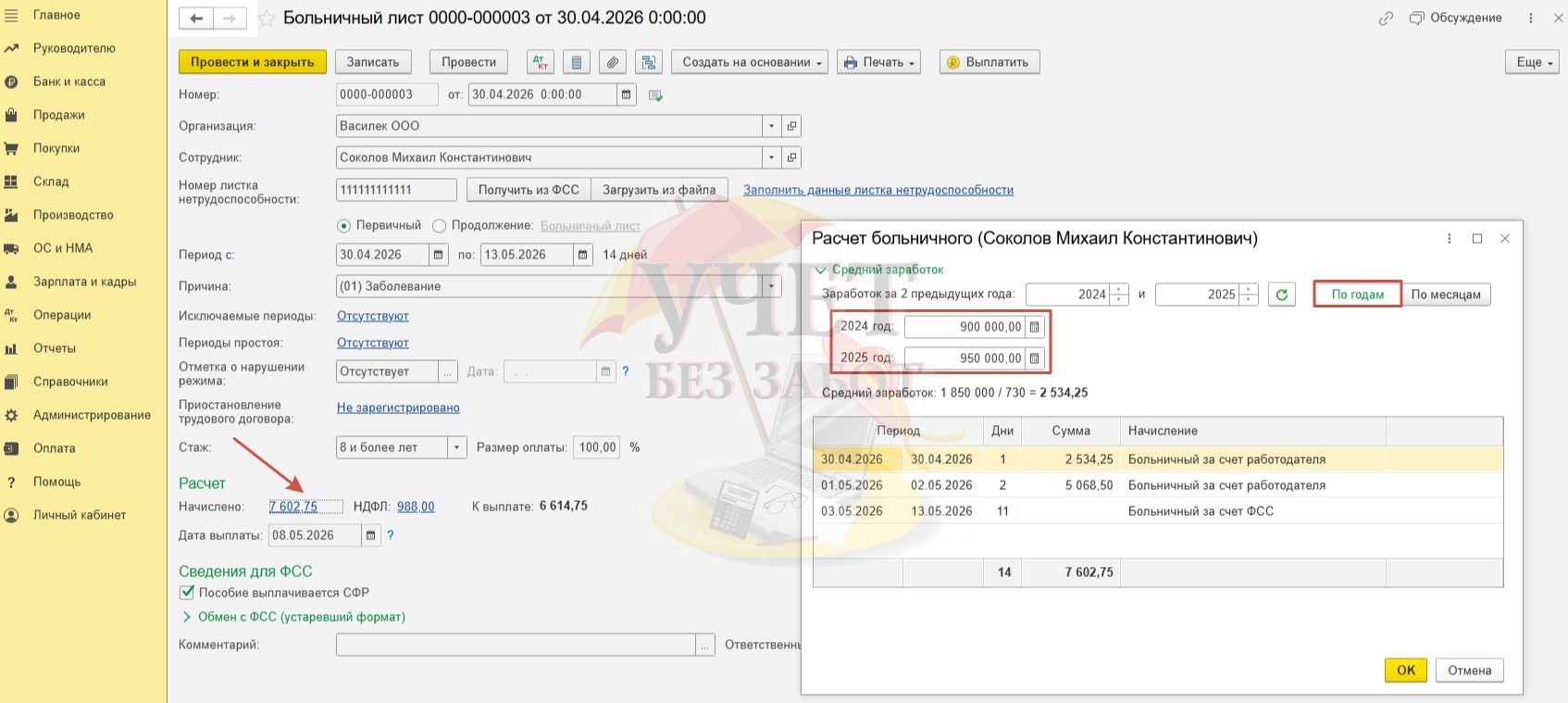Select the Продолжение radio button
The width and height of the screenshot is (1568, 703).
click(440, 226)
